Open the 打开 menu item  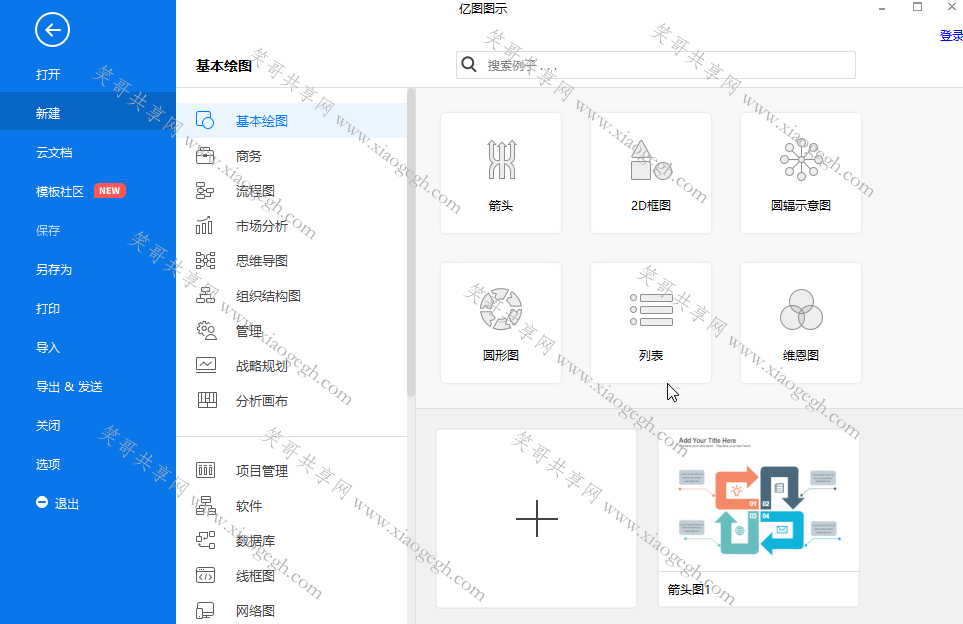coord(48,74)
